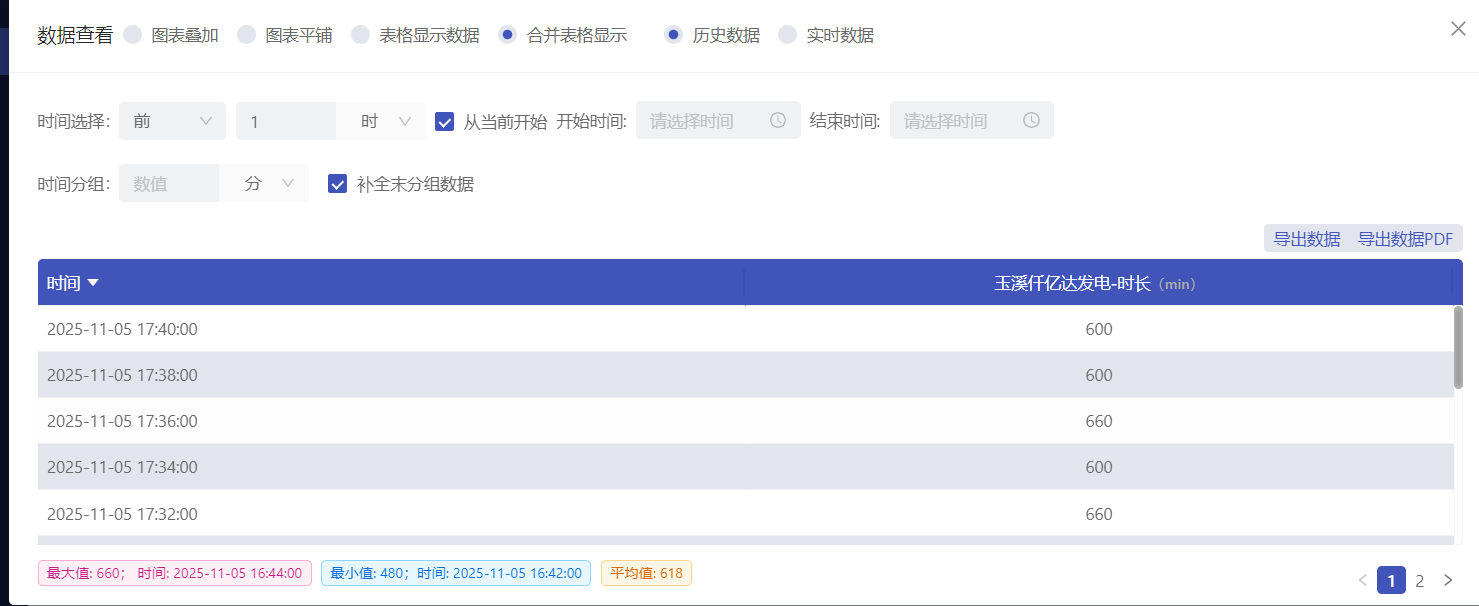Uncheck the 从当前开始 checkbox
1479x606 pixels.
point(444,121)
